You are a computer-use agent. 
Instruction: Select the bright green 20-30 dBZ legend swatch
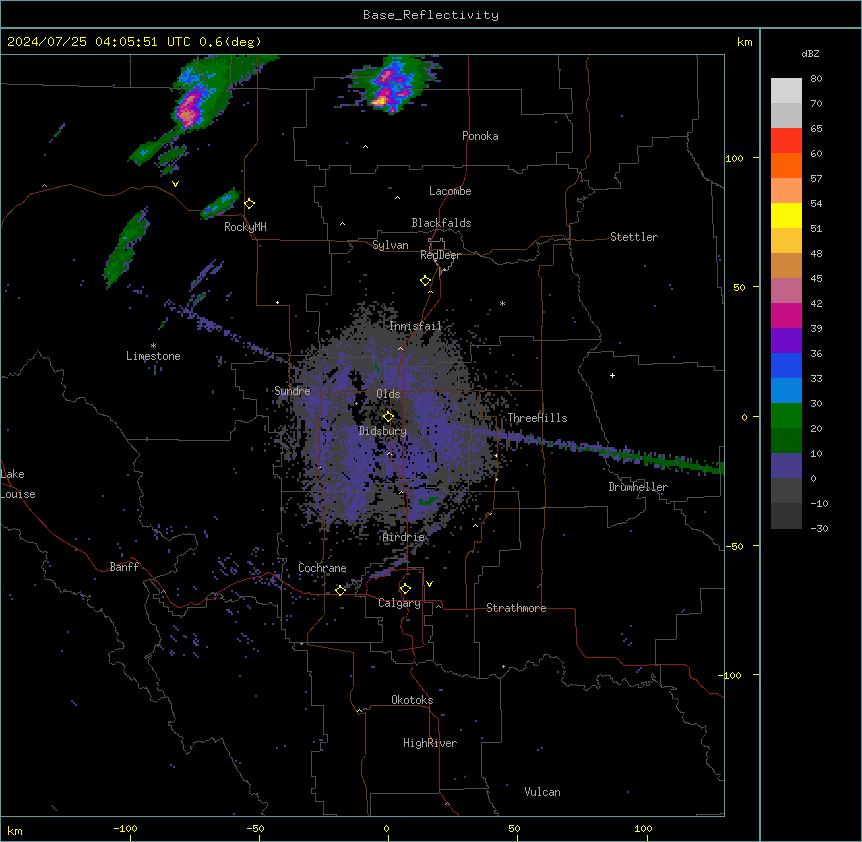click(x=786, y=416)
